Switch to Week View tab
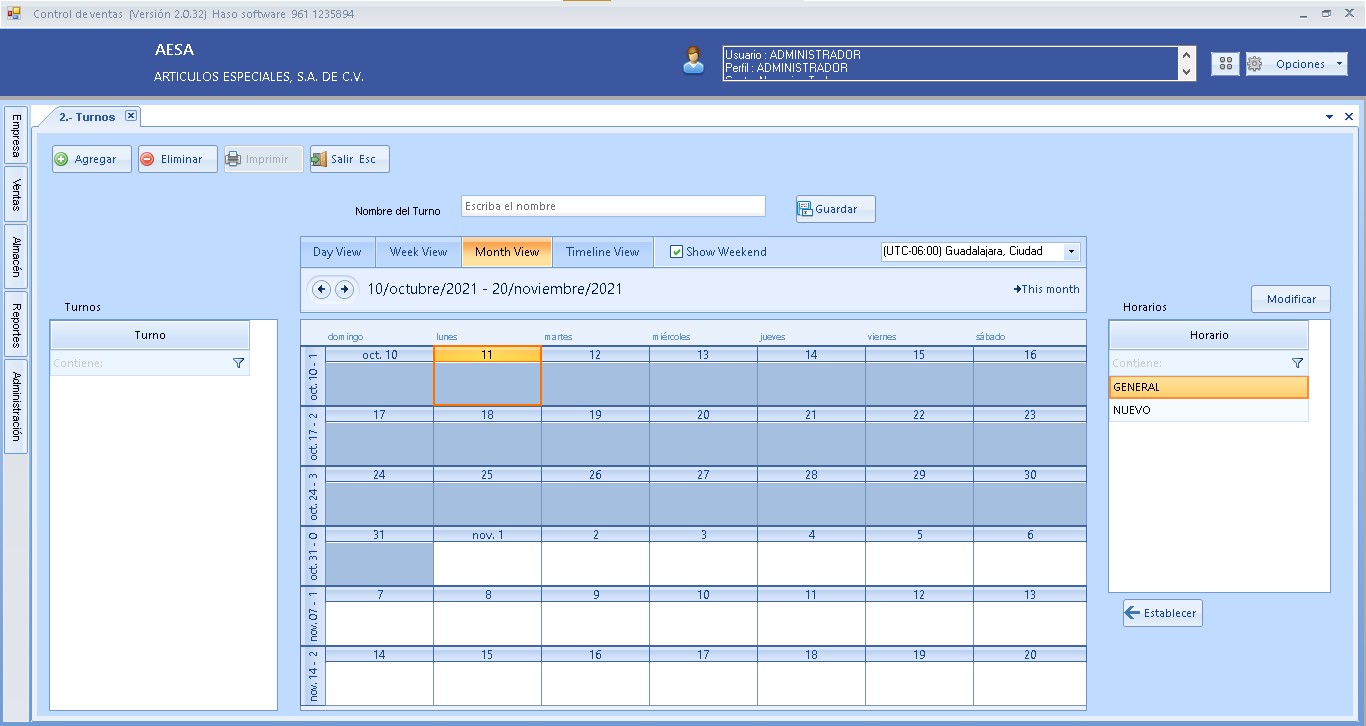This screenshot has height=726, width=1366. point(418,252)
